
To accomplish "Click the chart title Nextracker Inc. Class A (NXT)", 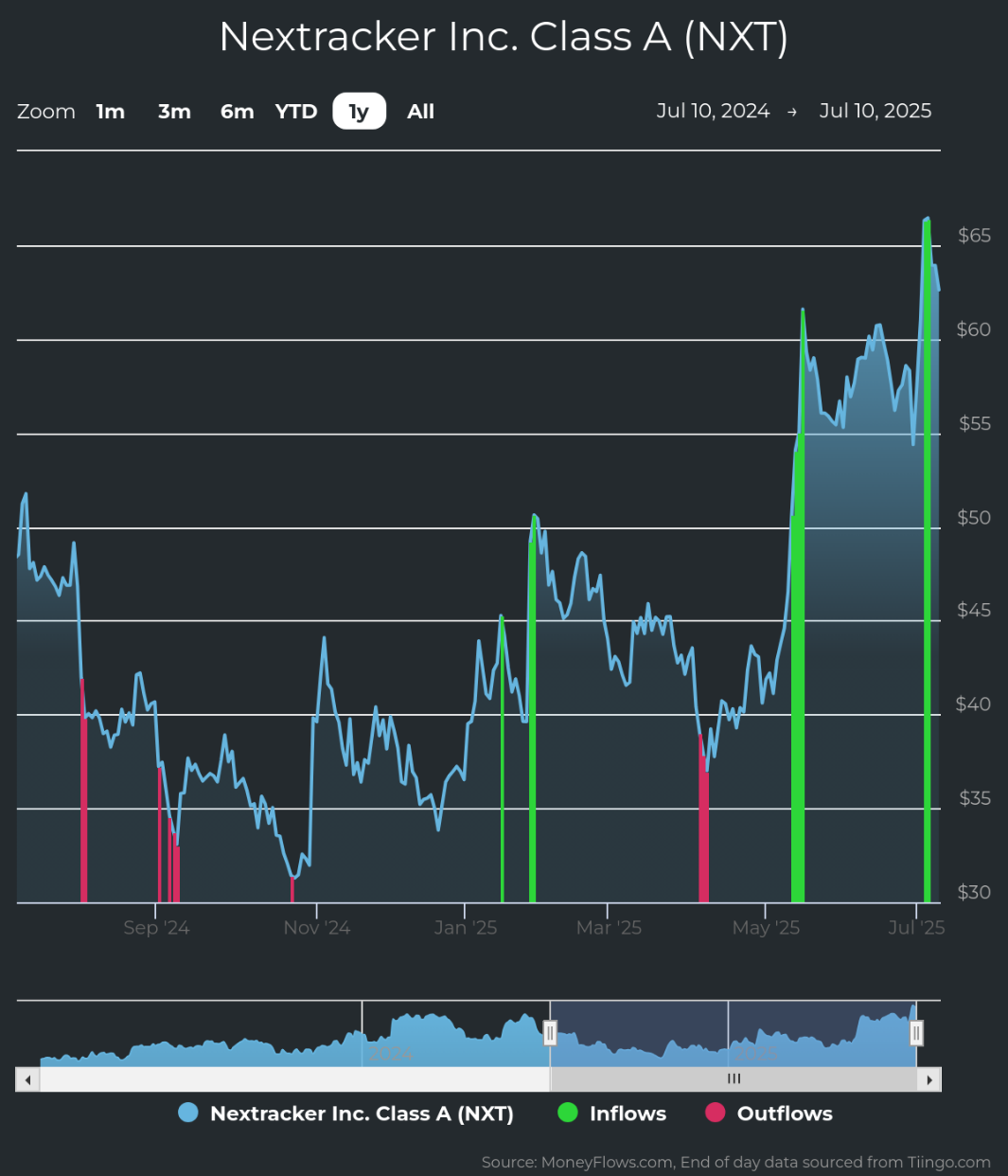I will (504, 37).
